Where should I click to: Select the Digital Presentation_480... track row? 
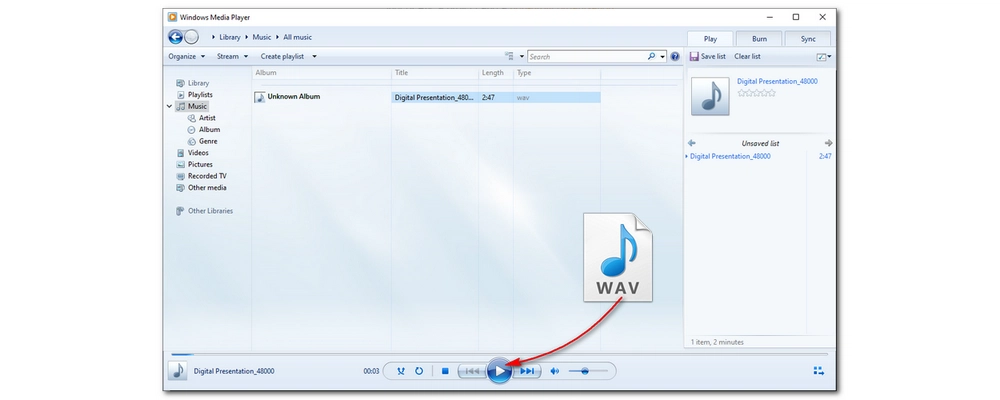tap(496, 98)
